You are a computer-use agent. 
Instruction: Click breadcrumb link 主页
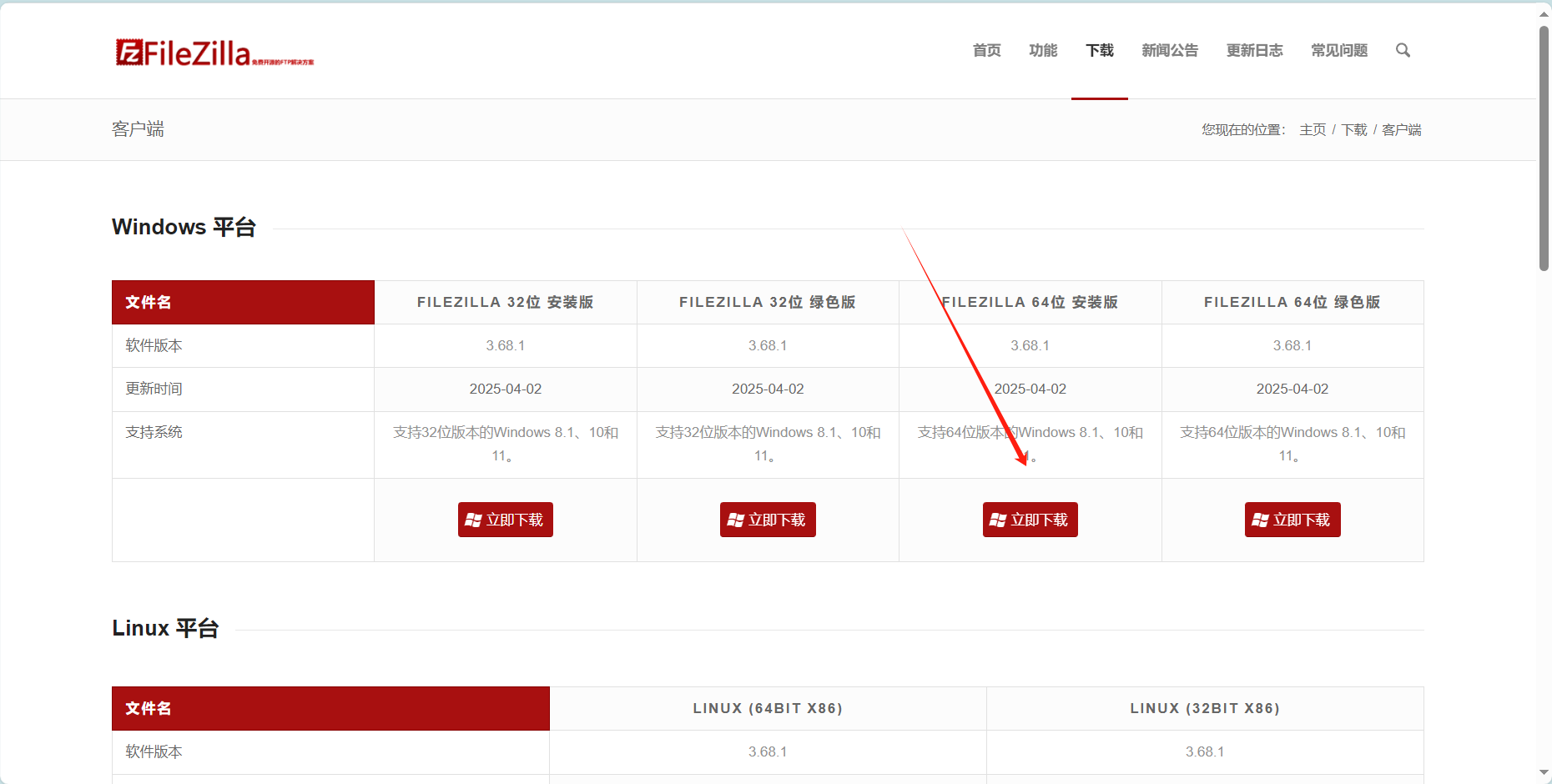(x=1313, y=129)
